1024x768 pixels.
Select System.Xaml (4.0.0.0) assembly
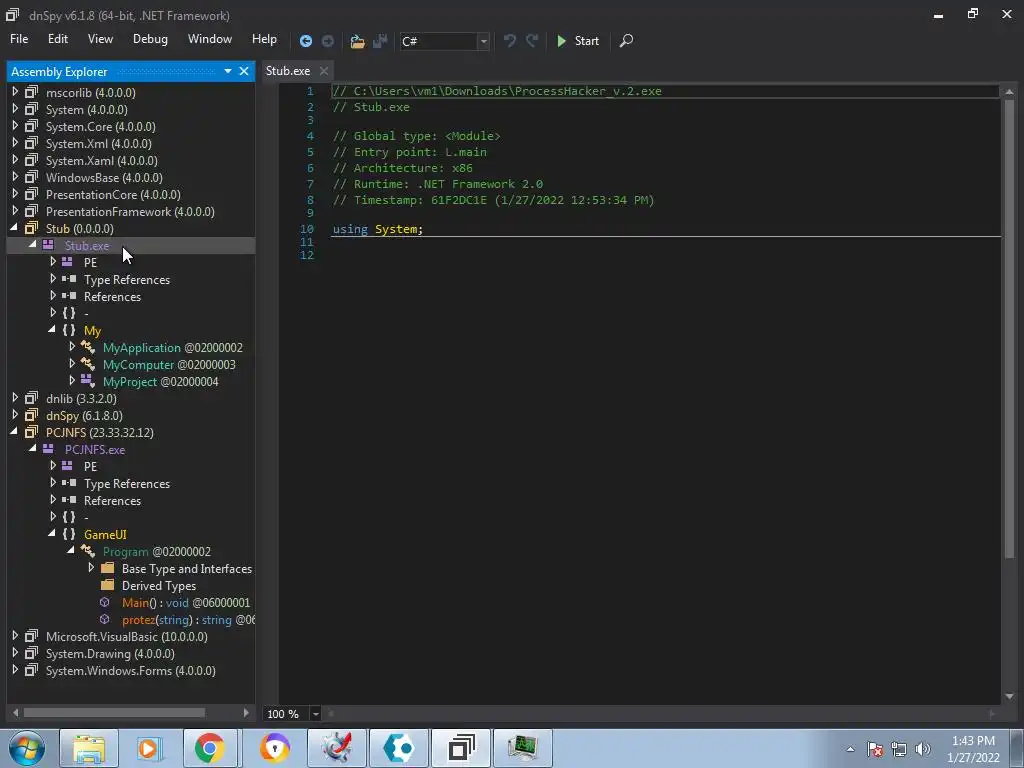101,161
